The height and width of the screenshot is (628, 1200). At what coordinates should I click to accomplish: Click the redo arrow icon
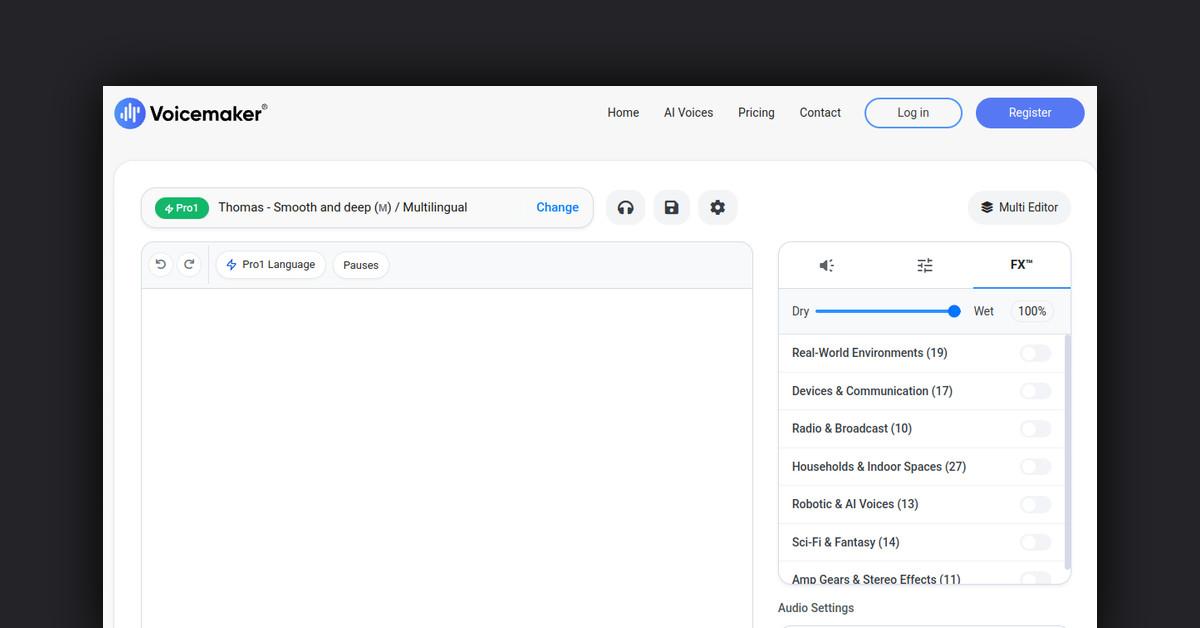(189, 265)
